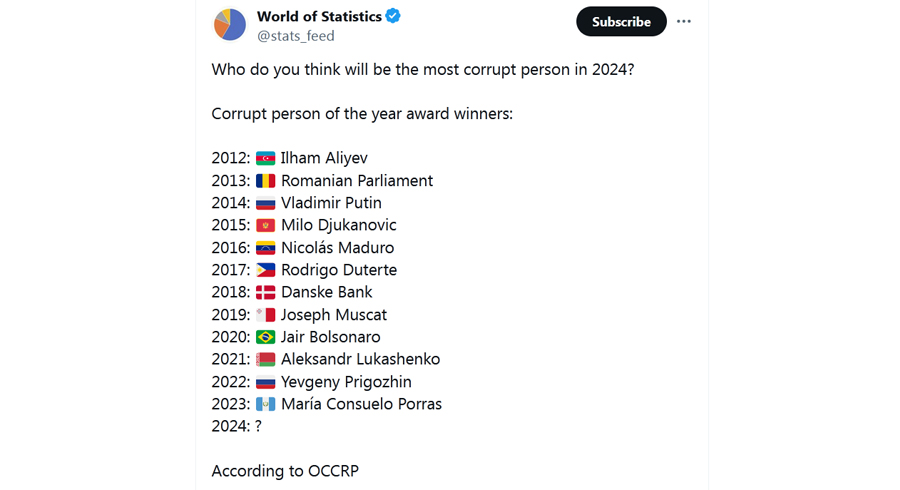This screenshot has width=900, height=490.
Task: Open the World of Statistics profile name
Action: 319,16
